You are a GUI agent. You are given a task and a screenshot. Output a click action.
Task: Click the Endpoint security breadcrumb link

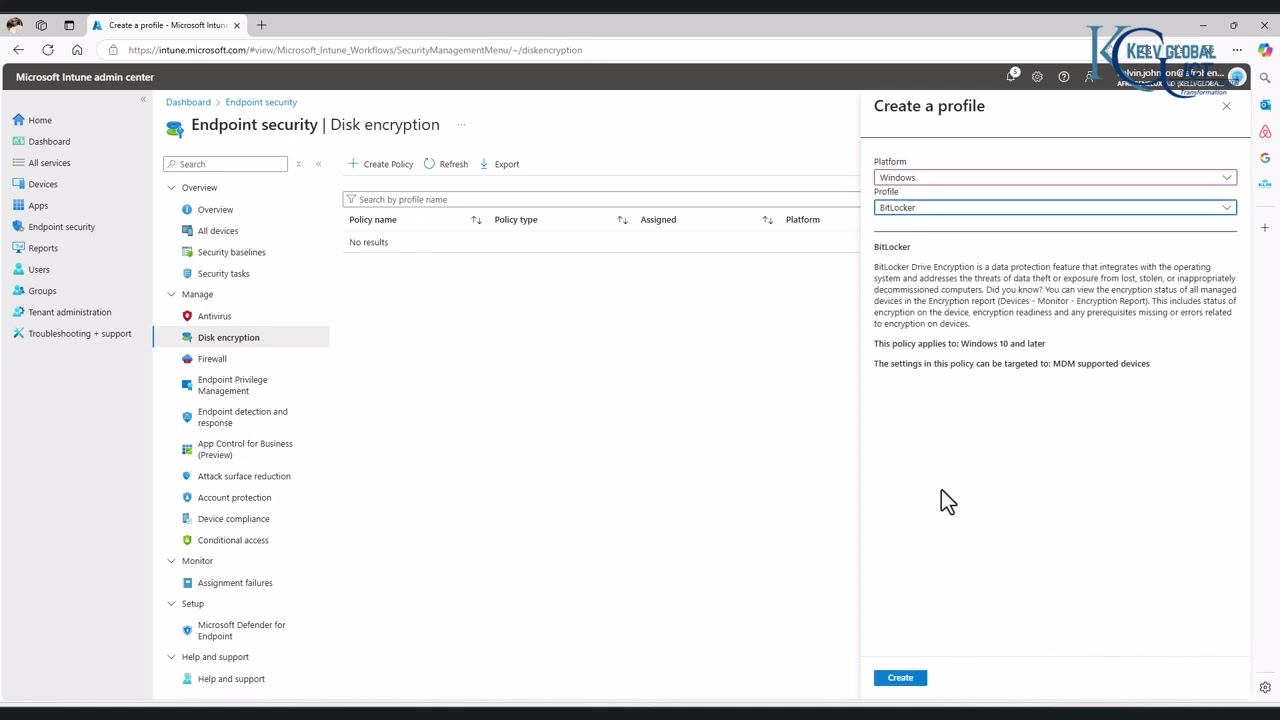[261, 102]
